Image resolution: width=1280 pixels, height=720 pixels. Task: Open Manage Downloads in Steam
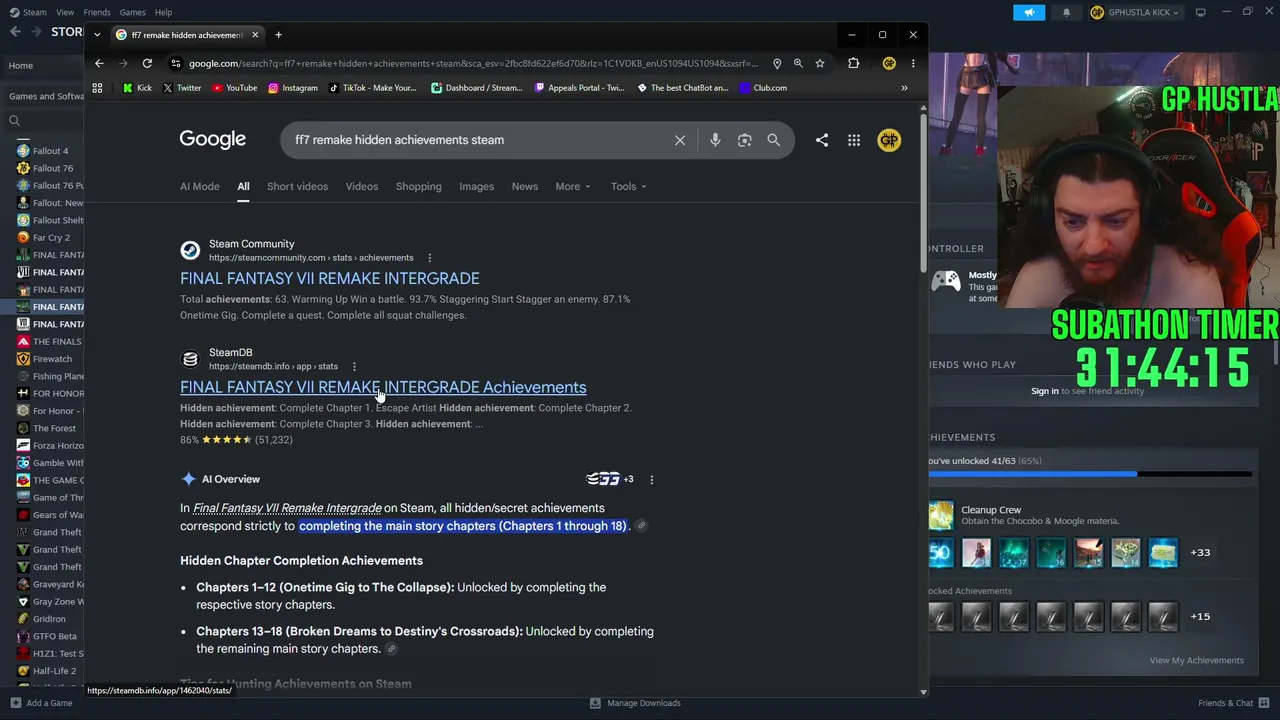click(635, 703)
